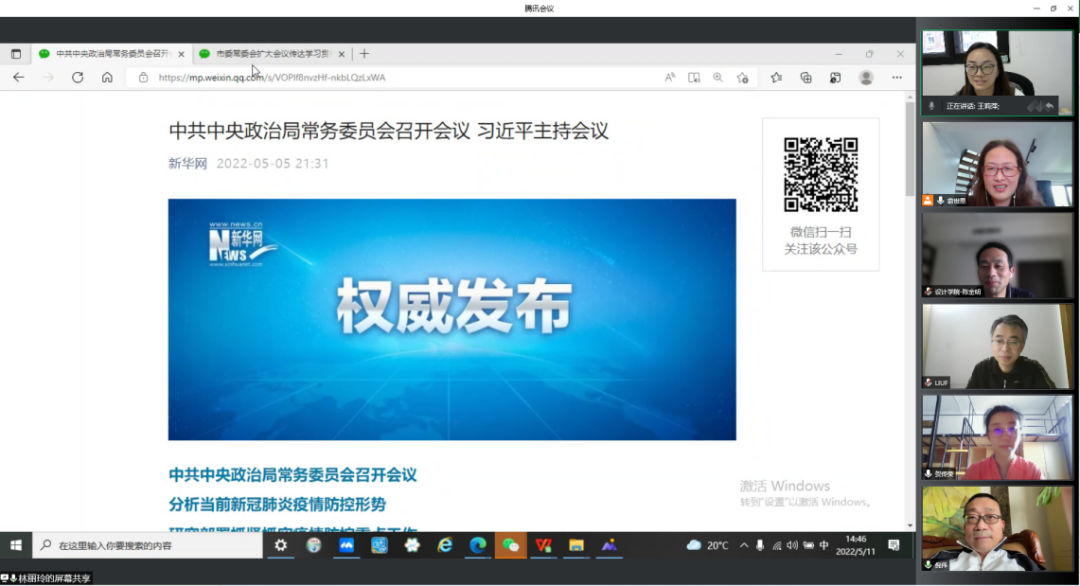Close the 中共中央政治局常务委员会 tab
The width and height of the screenshot is (1080, 586).
click(181, 54)
